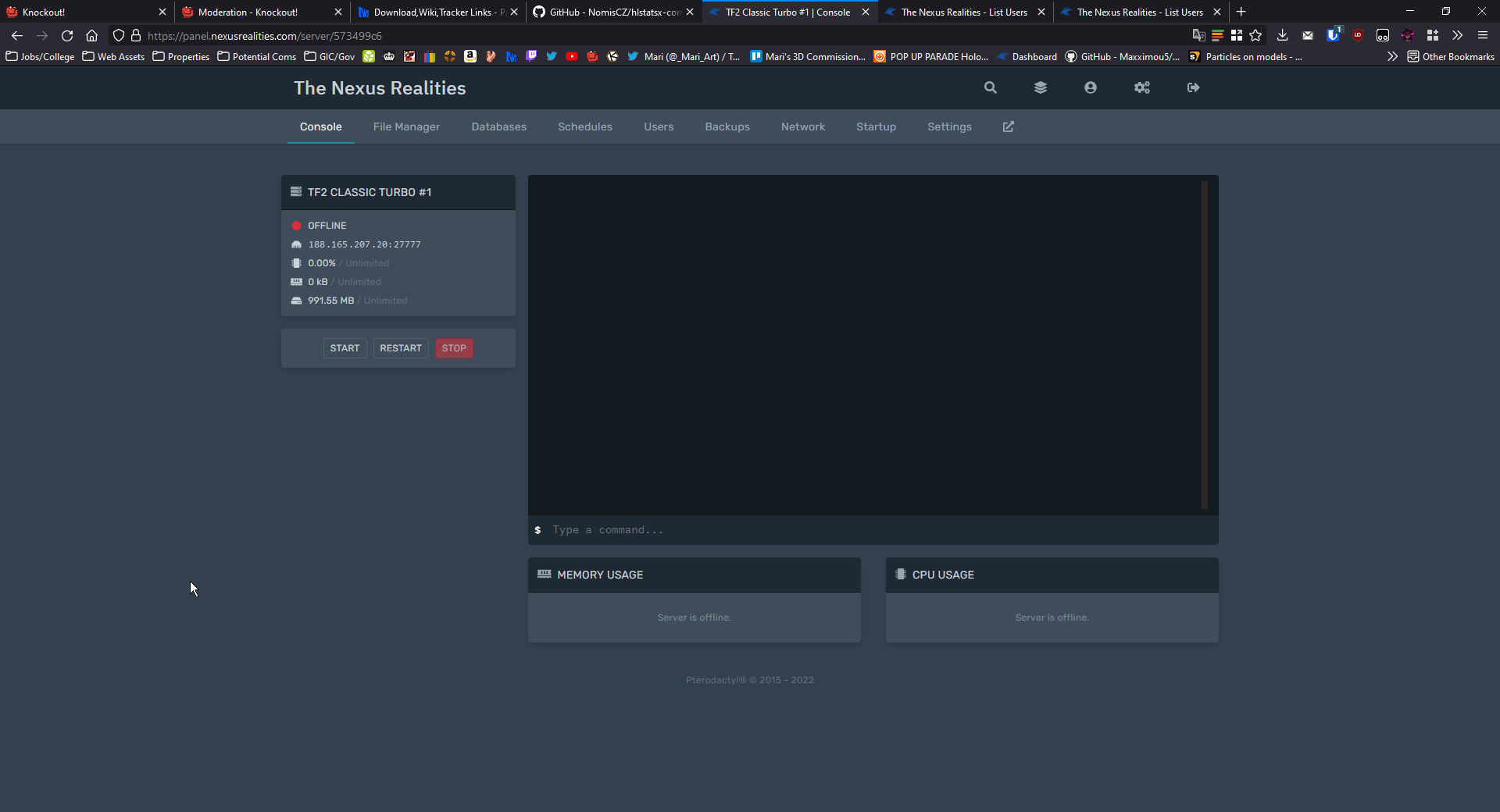Click the 991.55 MB disk usage value
This screenshot has height=812, width=1500.
click(330, 301)
